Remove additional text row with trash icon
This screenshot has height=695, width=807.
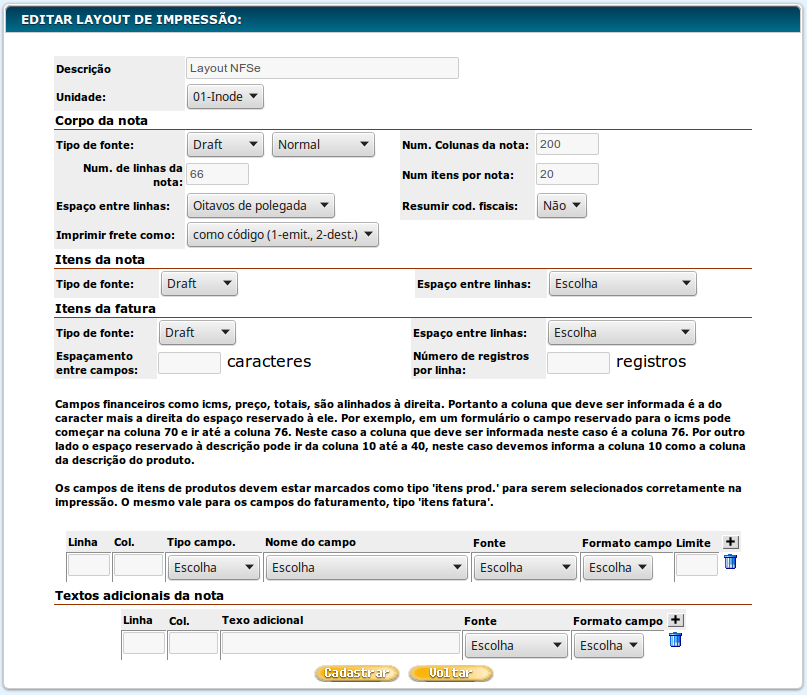coord(675,640)
